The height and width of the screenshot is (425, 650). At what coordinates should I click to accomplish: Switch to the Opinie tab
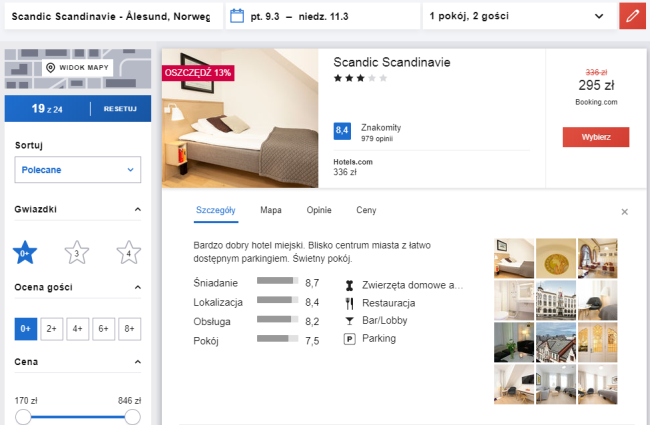(319, 210)
